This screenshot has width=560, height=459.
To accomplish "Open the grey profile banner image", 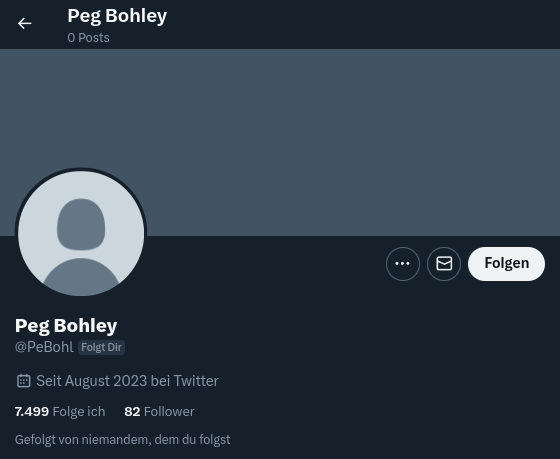I will click(x=280, y=142).
